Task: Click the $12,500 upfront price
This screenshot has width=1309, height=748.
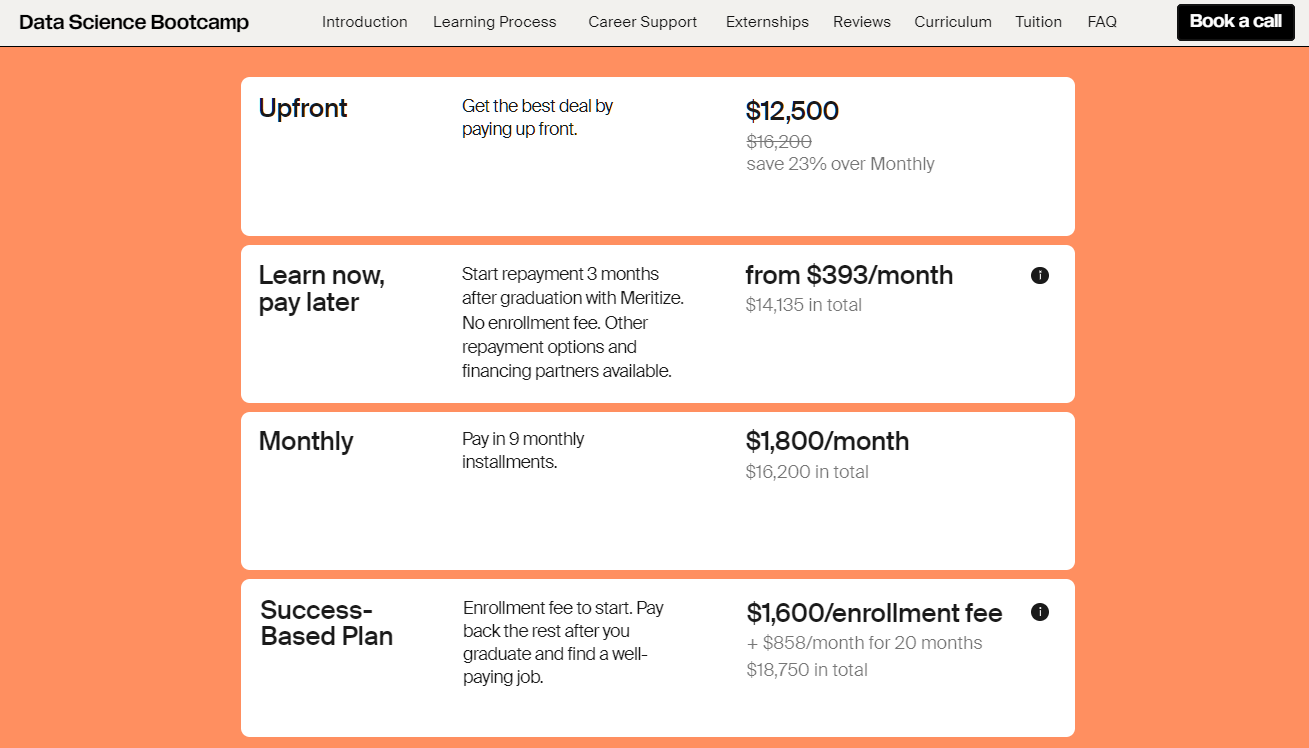Action: (792, 111)
